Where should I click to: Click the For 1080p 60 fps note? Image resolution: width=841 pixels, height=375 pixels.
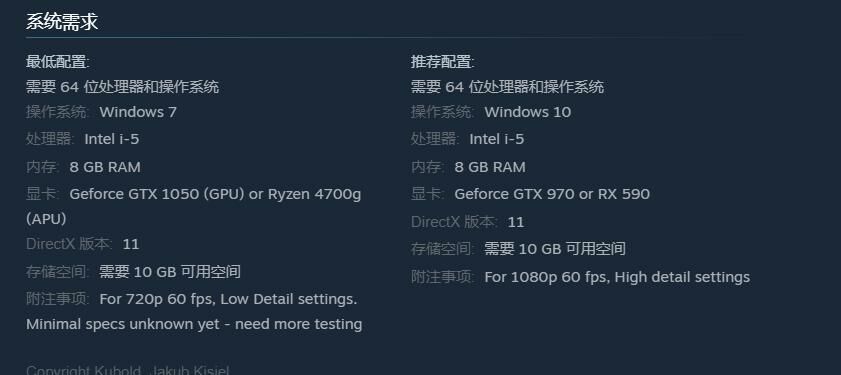[617, 277]
